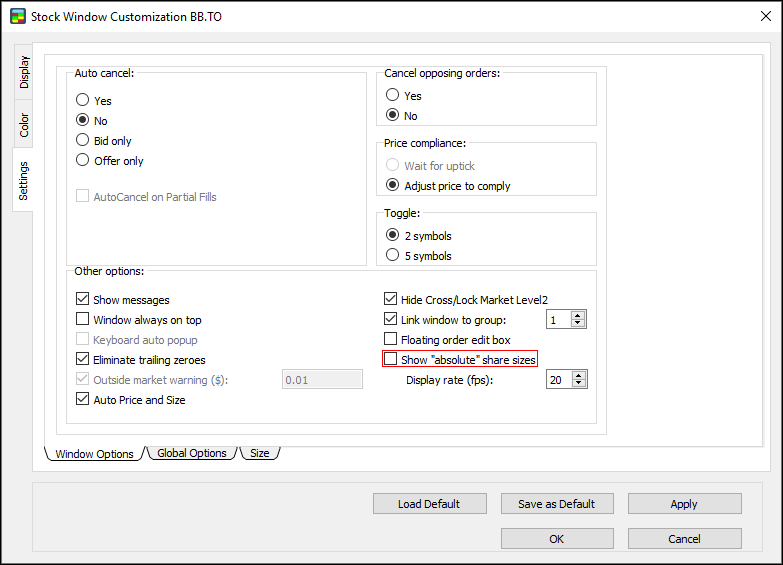The image size is (783, 565).
Task: Select 5 symbols toggle option
Action: point(393,256)
